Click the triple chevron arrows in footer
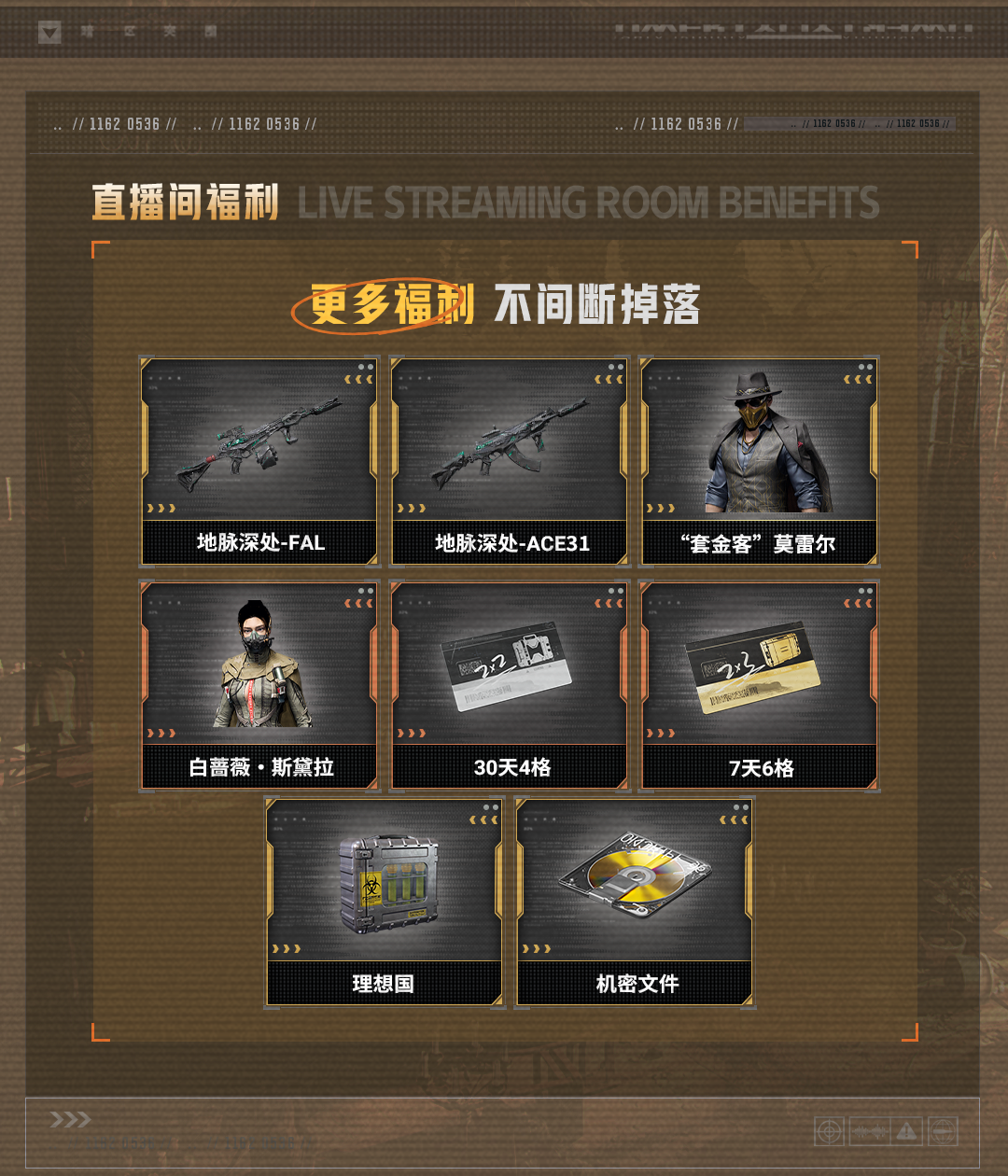The width and height of the screenshot is (1008, 1176). click(70, 1119)
